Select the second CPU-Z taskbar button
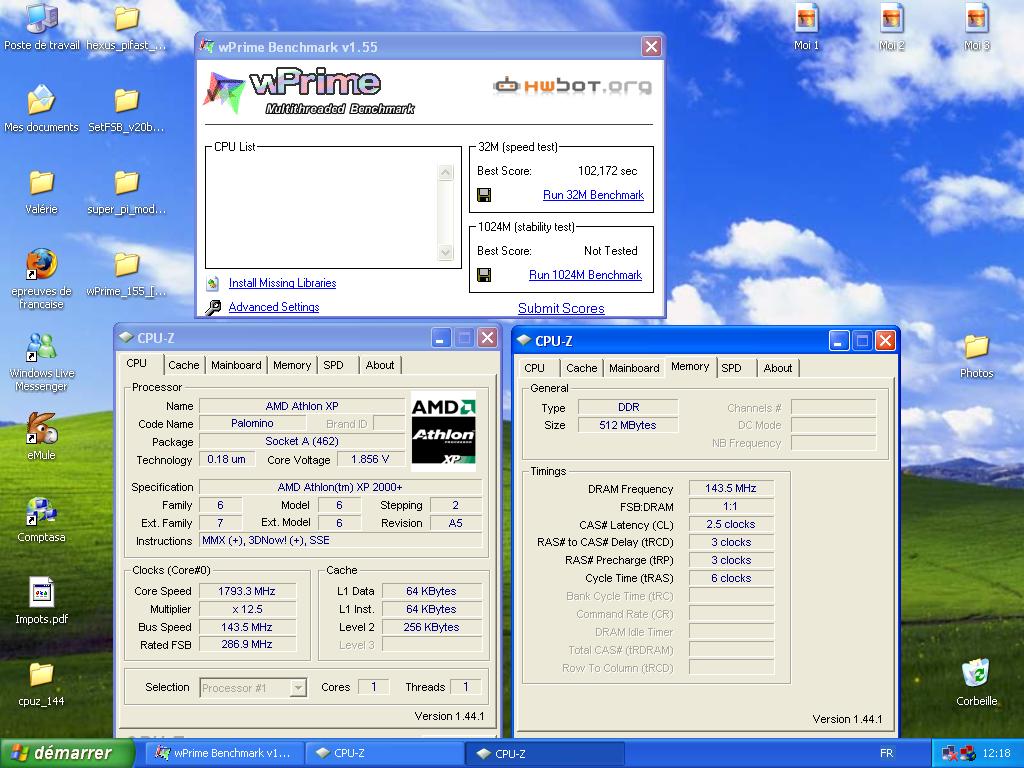The width and height of the screenshot is (1024, 768). 545,753
